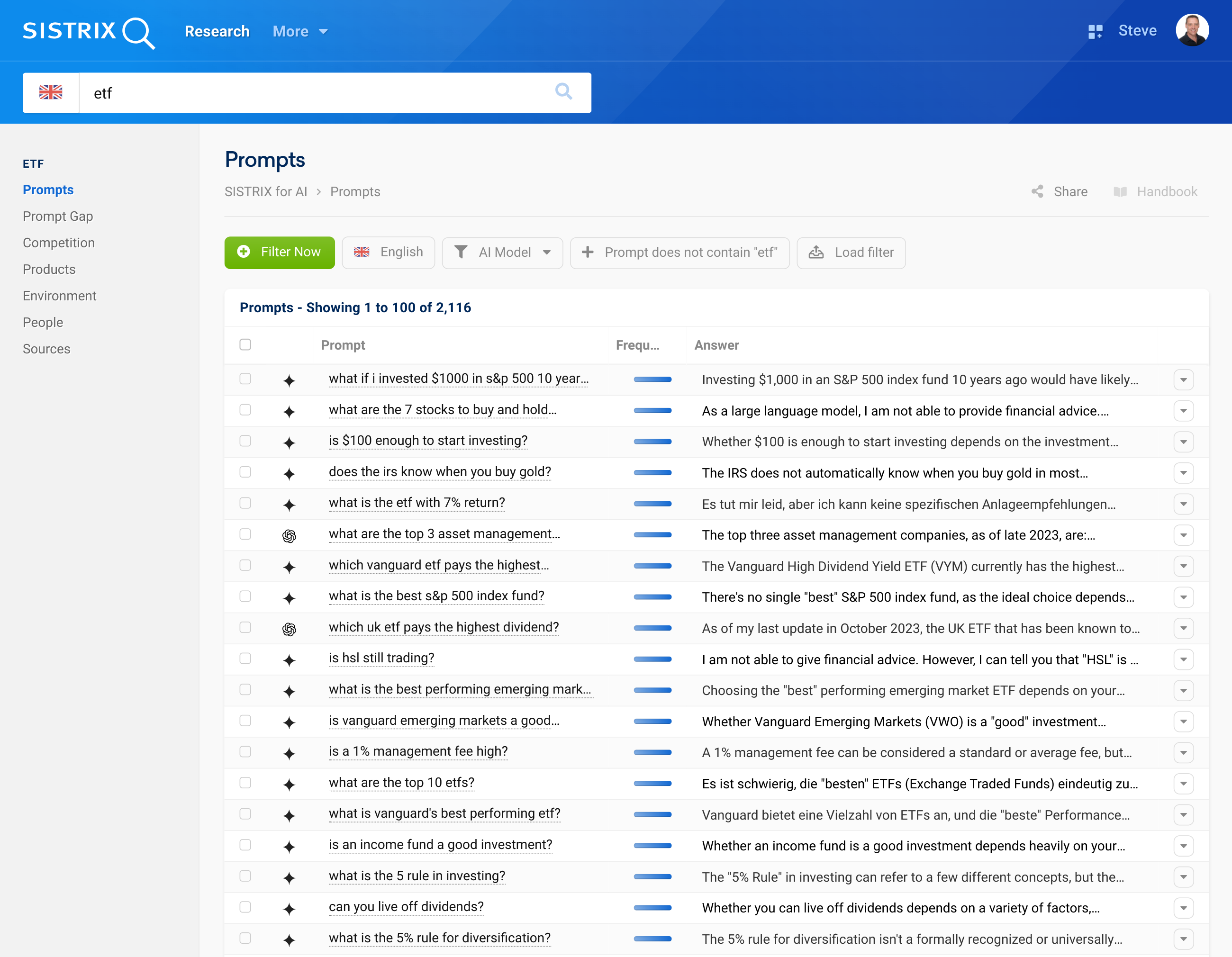Screen dimensions: 1232x957
Task: Click the English language filter button
Action: 388,253
